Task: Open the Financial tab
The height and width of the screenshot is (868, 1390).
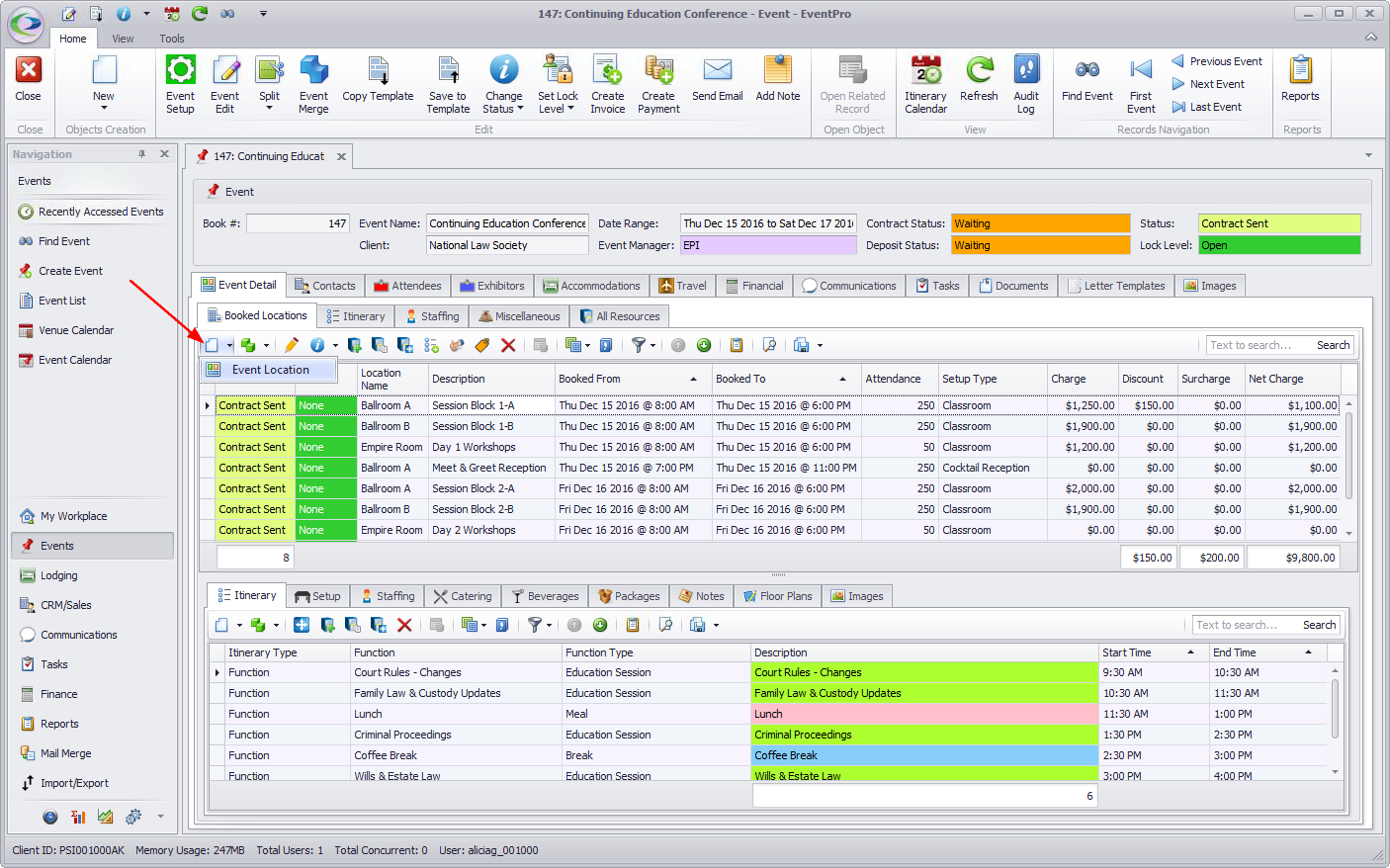Action: tap(754, 286)
